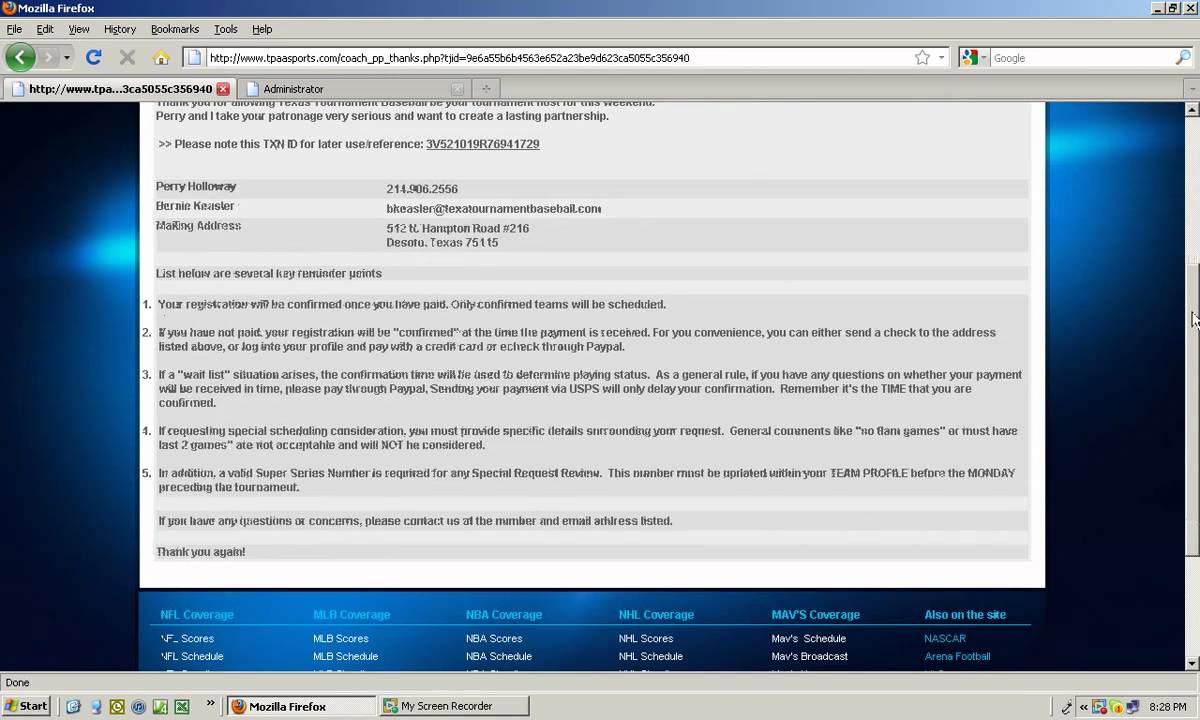Viewport: 1200px width, 720px height.
Task: Open the list all tabs dropdown
Action: (1191, 89)
